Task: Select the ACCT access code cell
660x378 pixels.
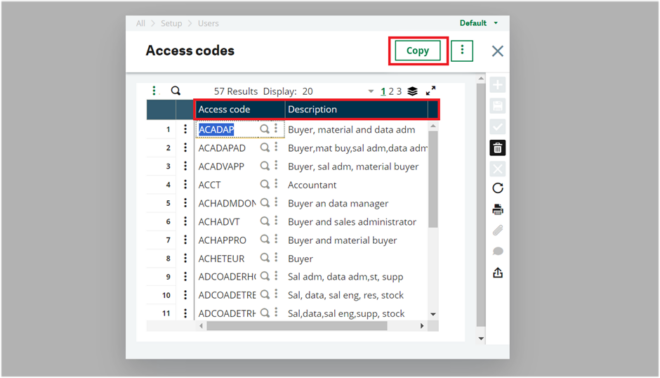Action: (210, 185)
